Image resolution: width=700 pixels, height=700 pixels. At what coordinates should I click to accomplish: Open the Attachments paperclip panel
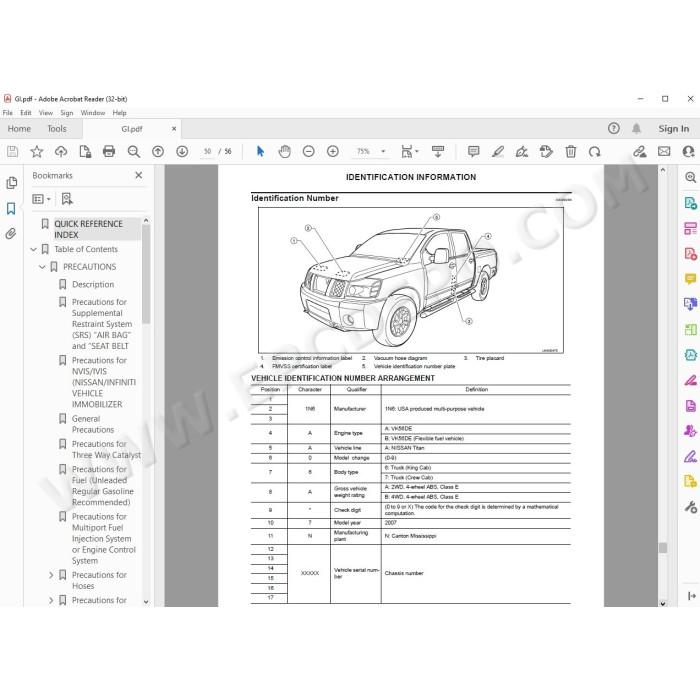click(x=11, y=233)
